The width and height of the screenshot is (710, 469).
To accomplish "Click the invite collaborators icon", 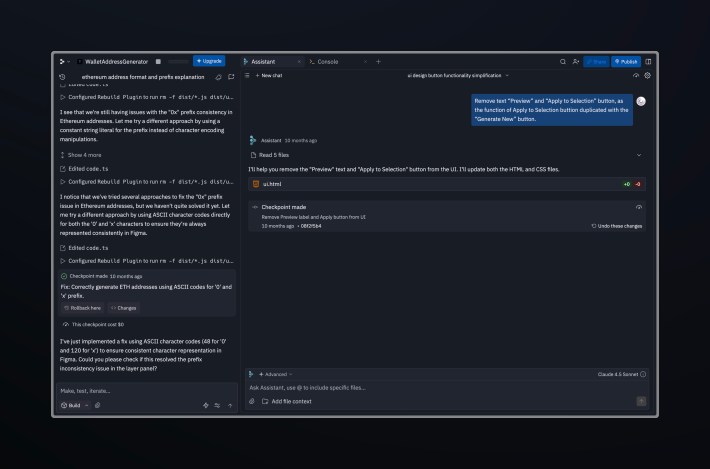I will [576, 61].
